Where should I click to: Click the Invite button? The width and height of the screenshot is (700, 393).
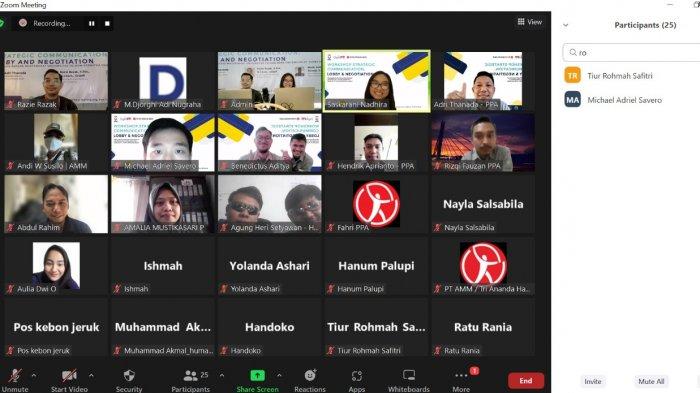[592, 381]
